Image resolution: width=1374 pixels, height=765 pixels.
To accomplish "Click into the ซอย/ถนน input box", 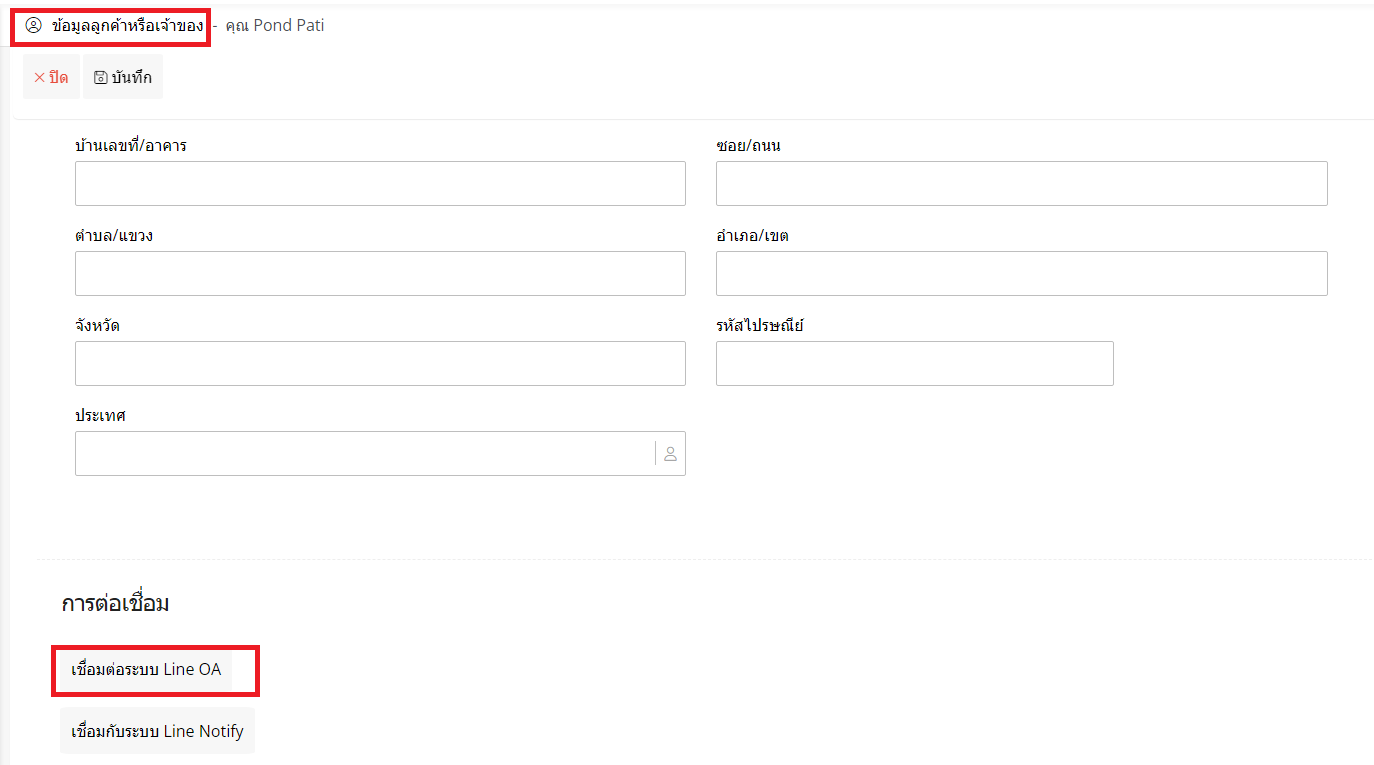I will point(1021,184).
